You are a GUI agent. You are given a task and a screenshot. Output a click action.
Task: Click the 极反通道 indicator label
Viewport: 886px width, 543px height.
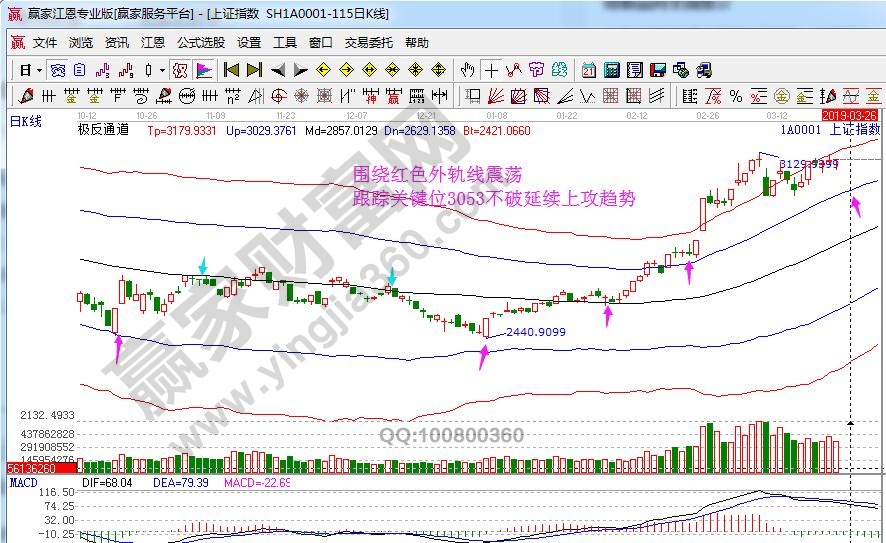103,130
